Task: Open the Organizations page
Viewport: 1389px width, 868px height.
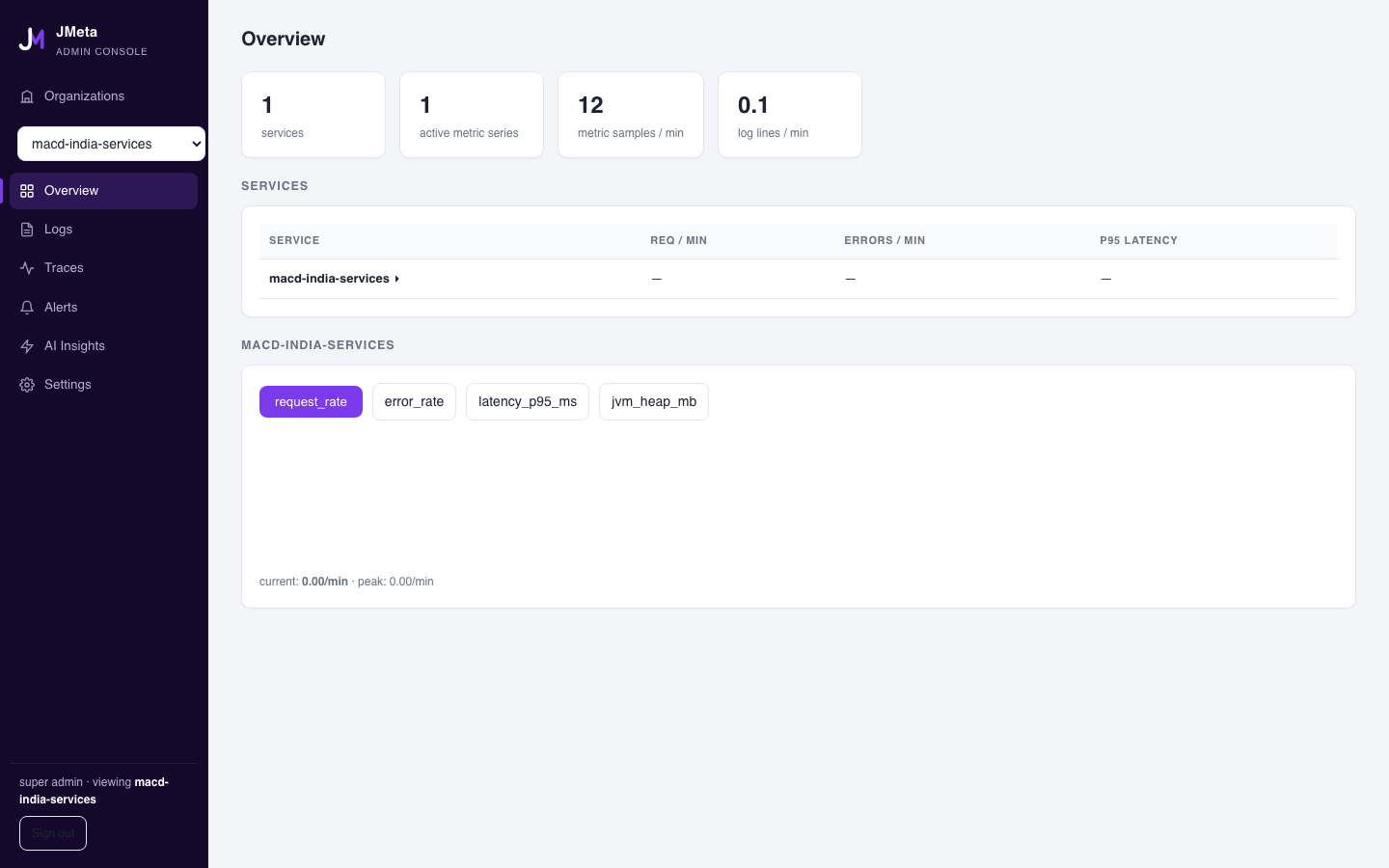Action: [x=103, y=96]
